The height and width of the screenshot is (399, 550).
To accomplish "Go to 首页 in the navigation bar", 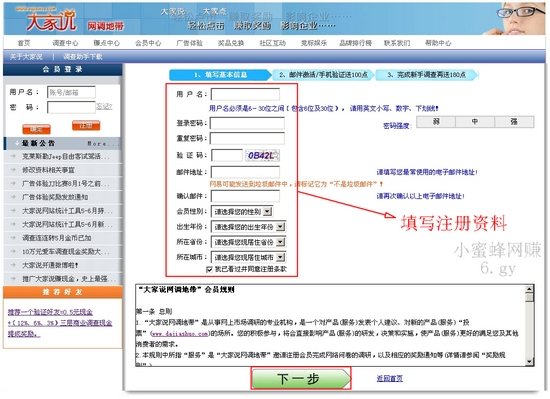I will (24, 43).
